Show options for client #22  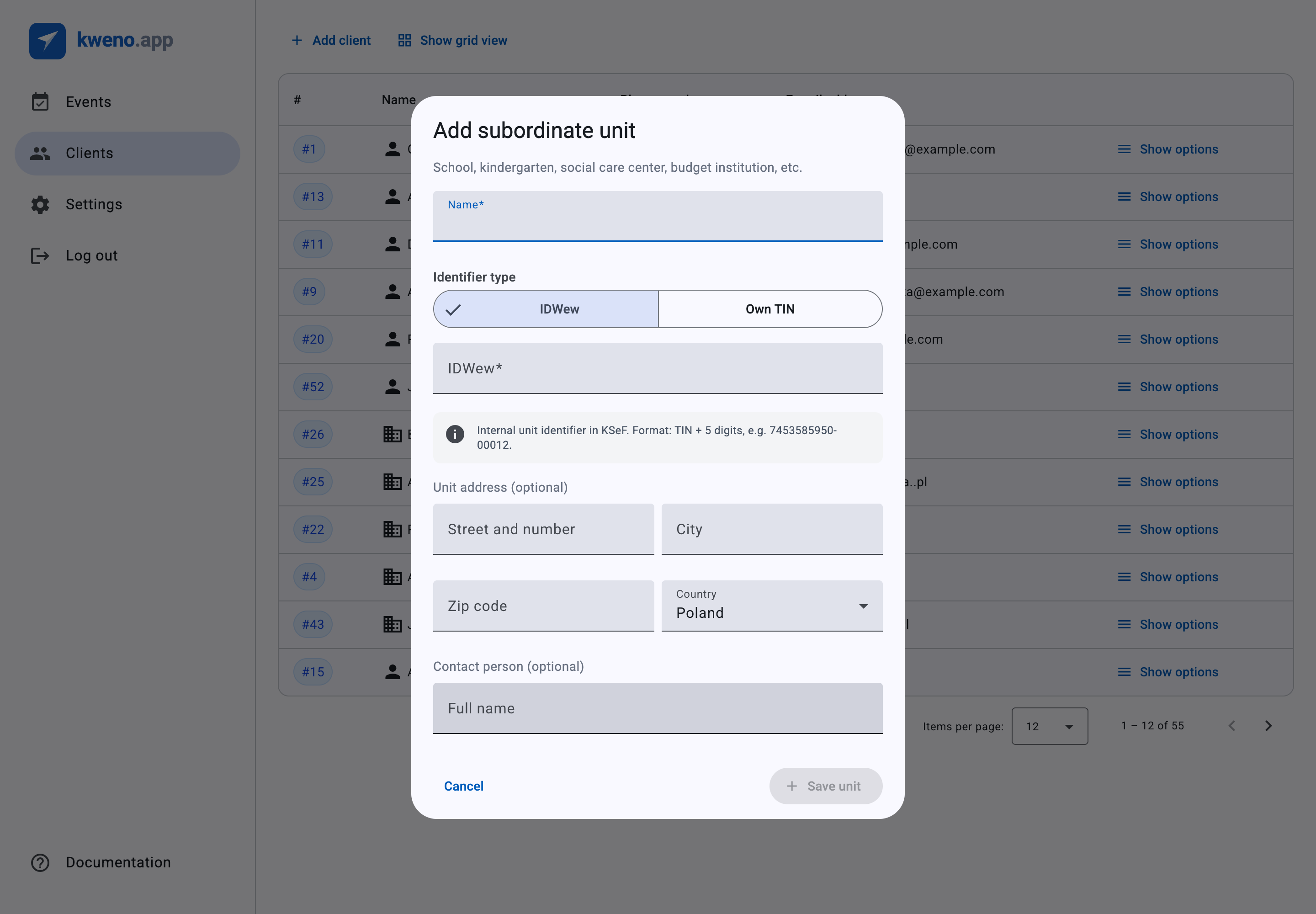(x=1168, y=529)
